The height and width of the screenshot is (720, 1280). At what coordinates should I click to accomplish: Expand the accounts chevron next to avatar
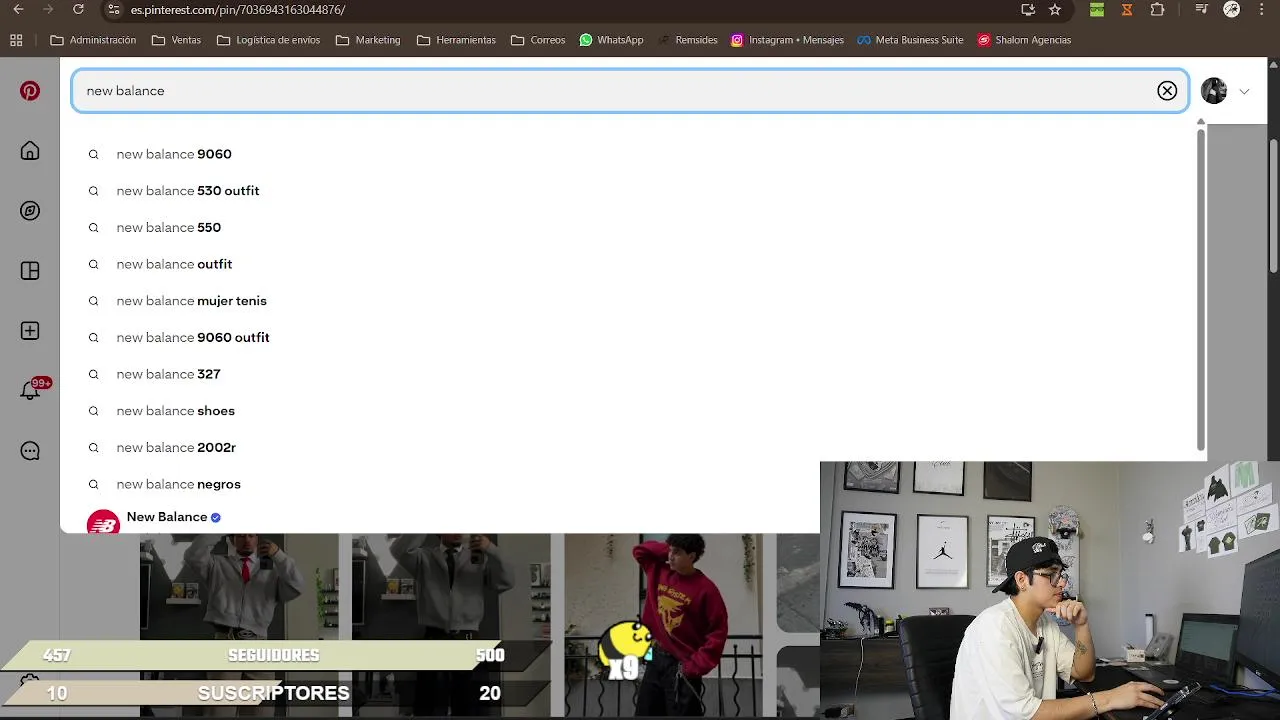tap(1244, 91)
